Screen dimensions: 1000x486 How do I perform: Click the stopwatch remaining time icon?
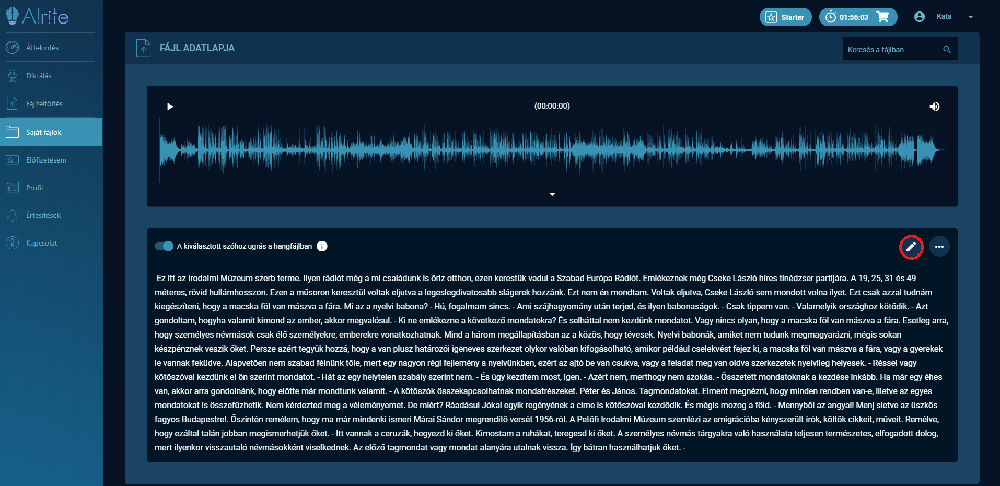(x=831, y=17)
